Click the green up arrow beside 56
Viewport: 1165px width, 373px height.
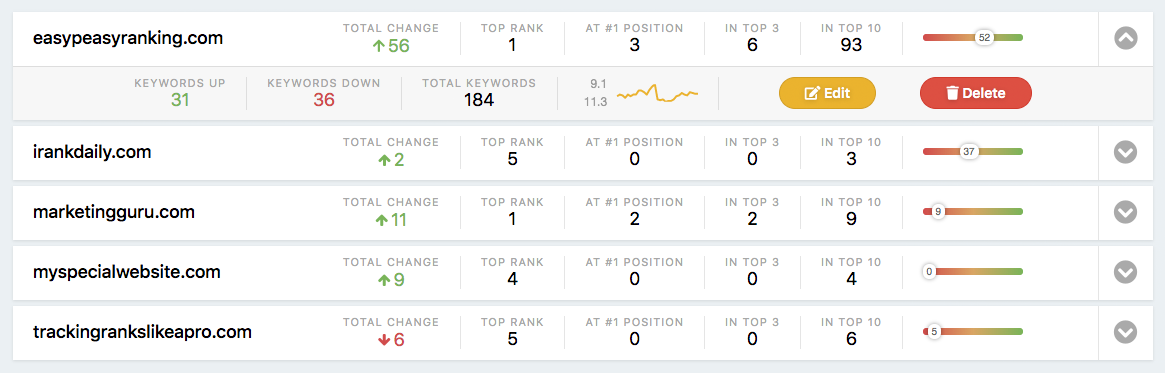[x=378, y=46]
